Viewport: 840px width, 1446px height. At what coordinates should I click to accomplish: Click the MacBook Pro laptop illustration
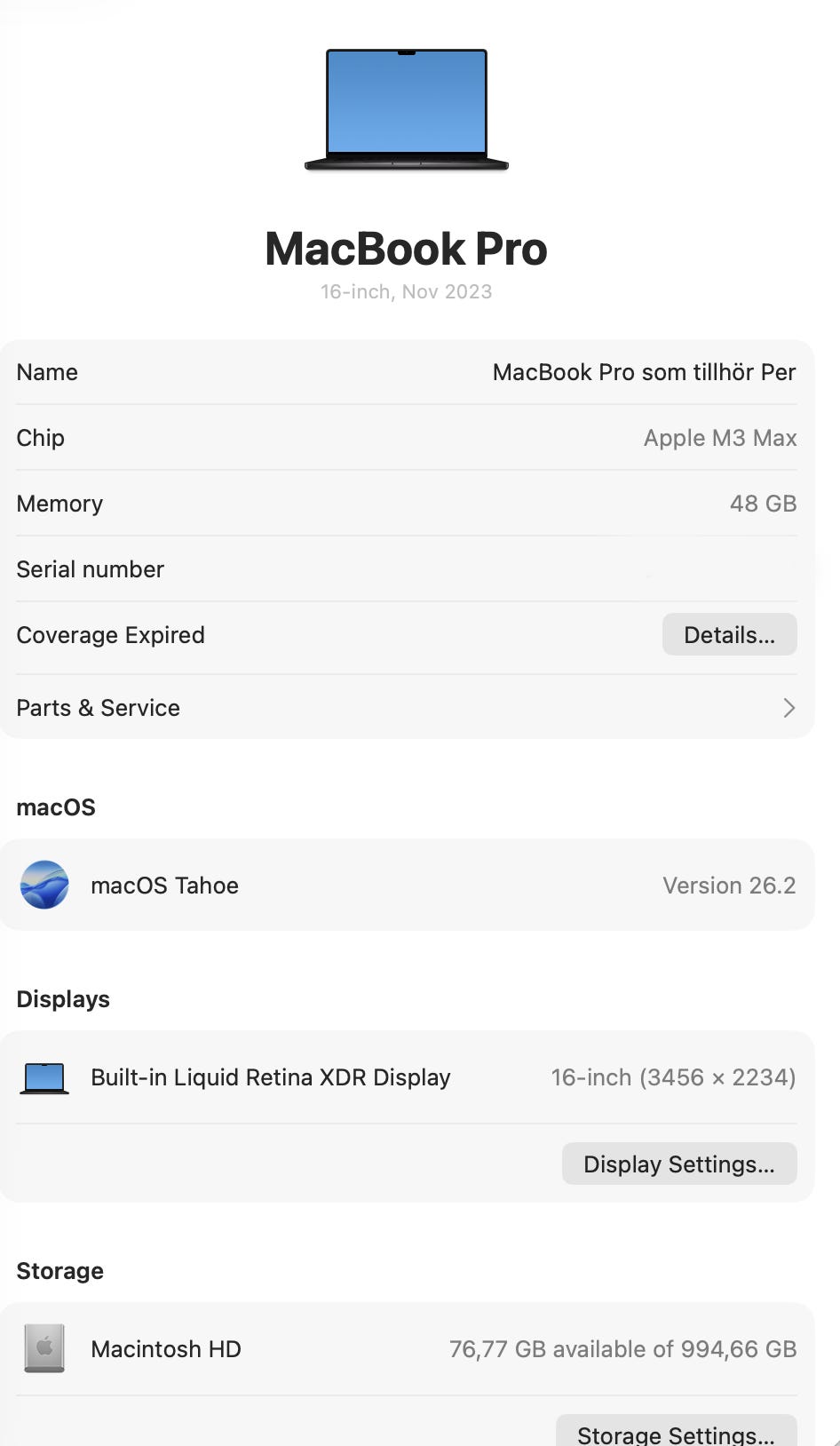coord(407,109)
